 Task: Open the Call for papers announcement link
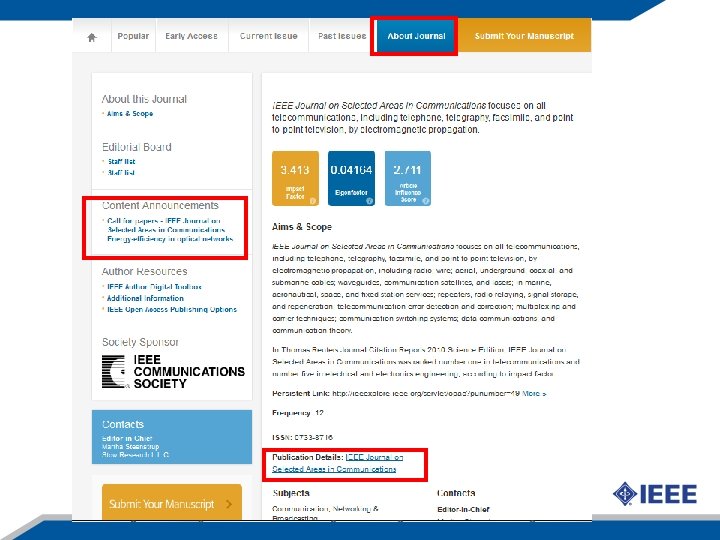point(170,230)
